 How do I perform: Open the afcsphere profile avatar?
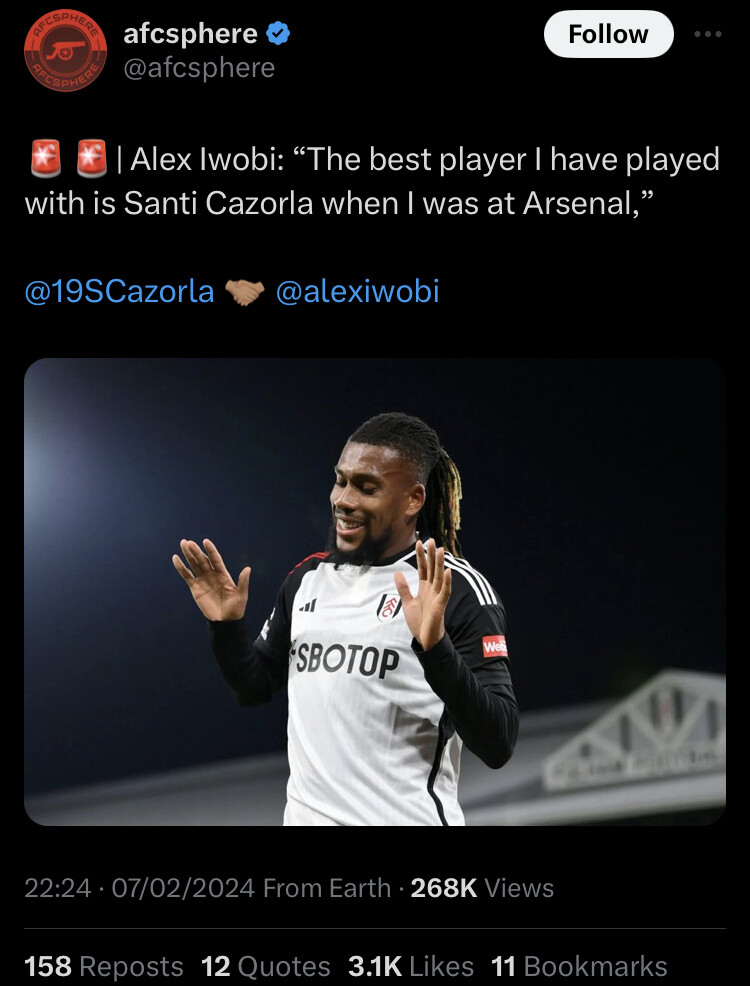click(65, 50)
